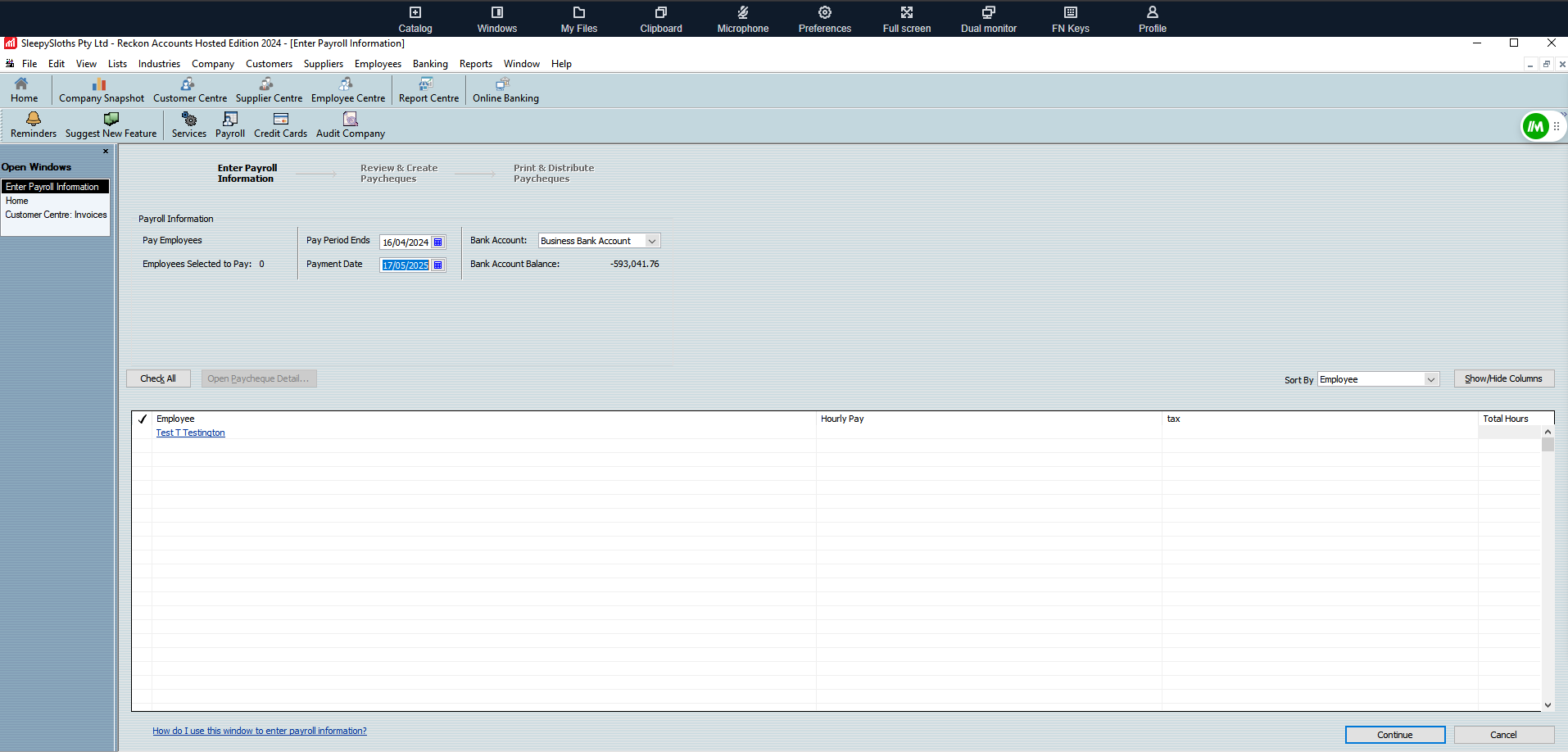Open the Industries menu
1568x752 pixels.
tap(159, 64)
